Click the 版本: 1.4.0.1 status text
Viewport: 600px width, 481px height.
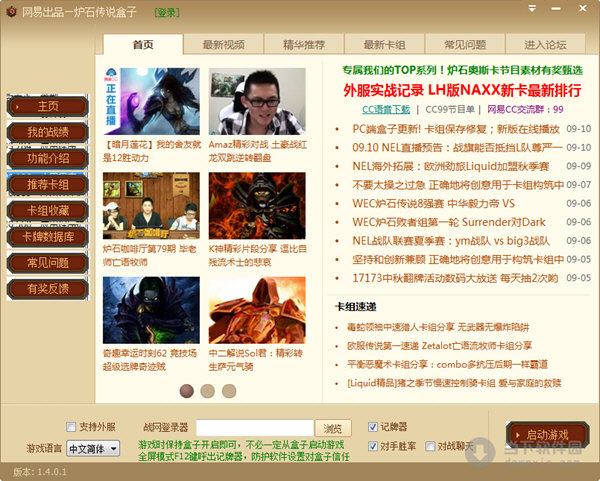tap(40, 472)
